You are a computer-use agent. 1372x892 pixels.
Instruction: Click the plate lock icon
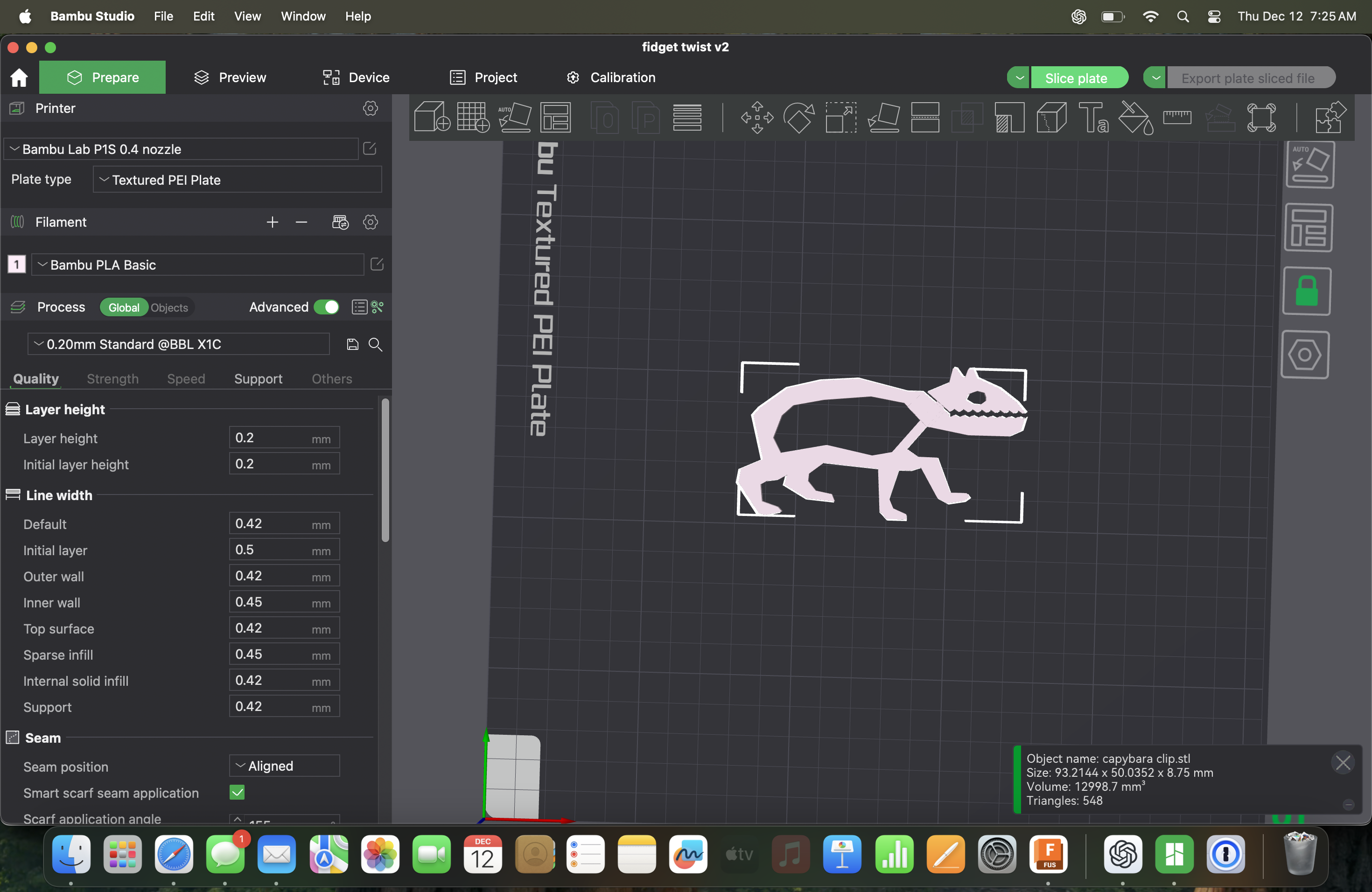[1307, 291]
